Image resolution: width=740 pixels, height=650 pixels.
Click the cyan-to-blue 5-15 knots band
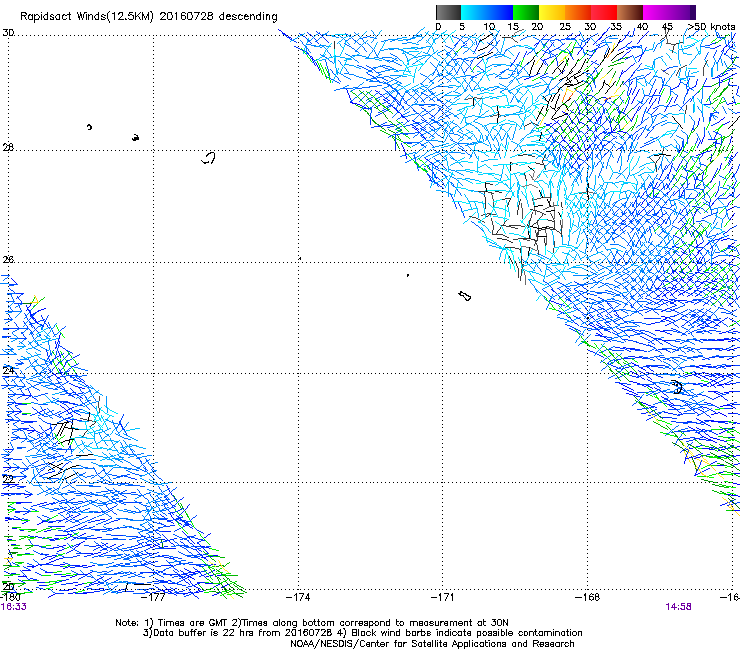(x=487, y=12)
